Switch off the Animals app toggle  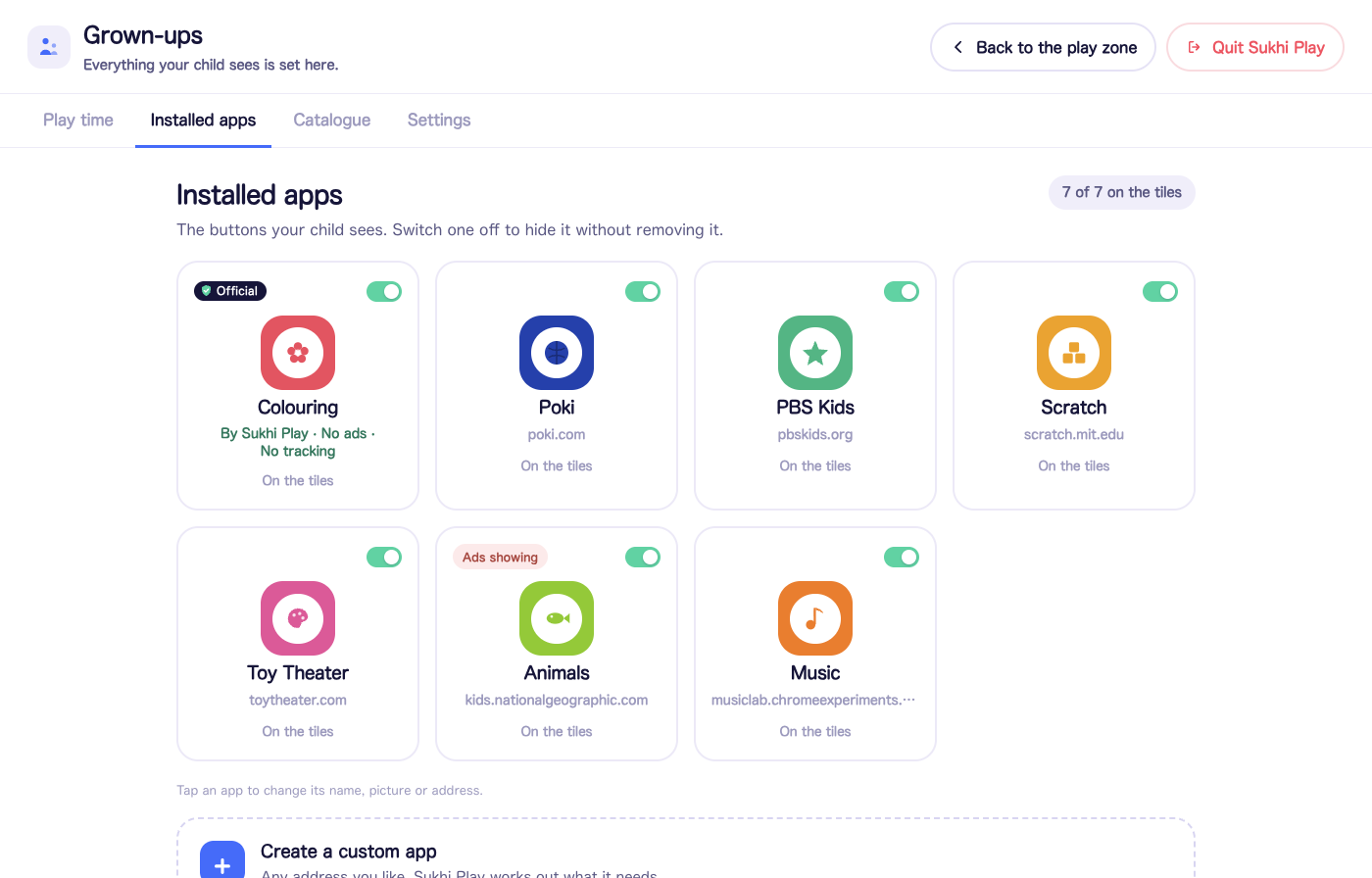[643, 557]
